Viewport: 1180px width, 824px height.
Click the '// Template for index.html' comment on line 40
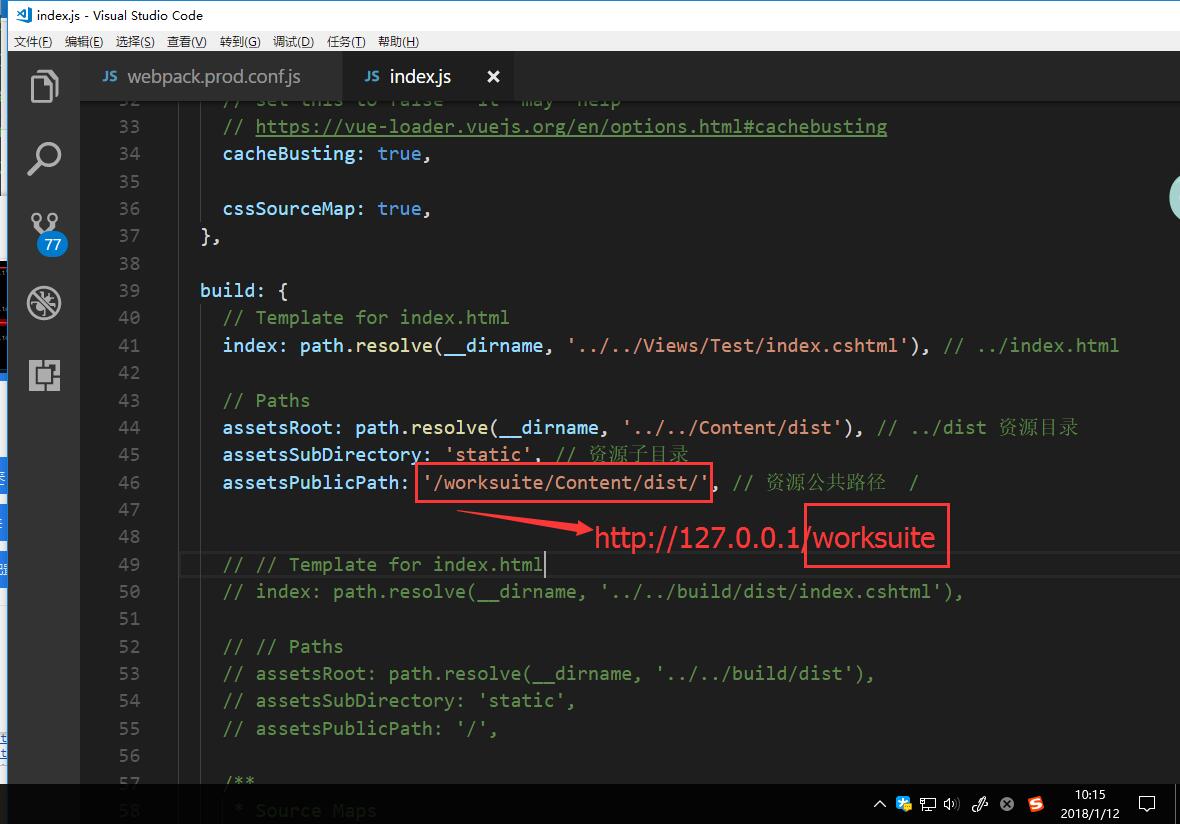366,318
